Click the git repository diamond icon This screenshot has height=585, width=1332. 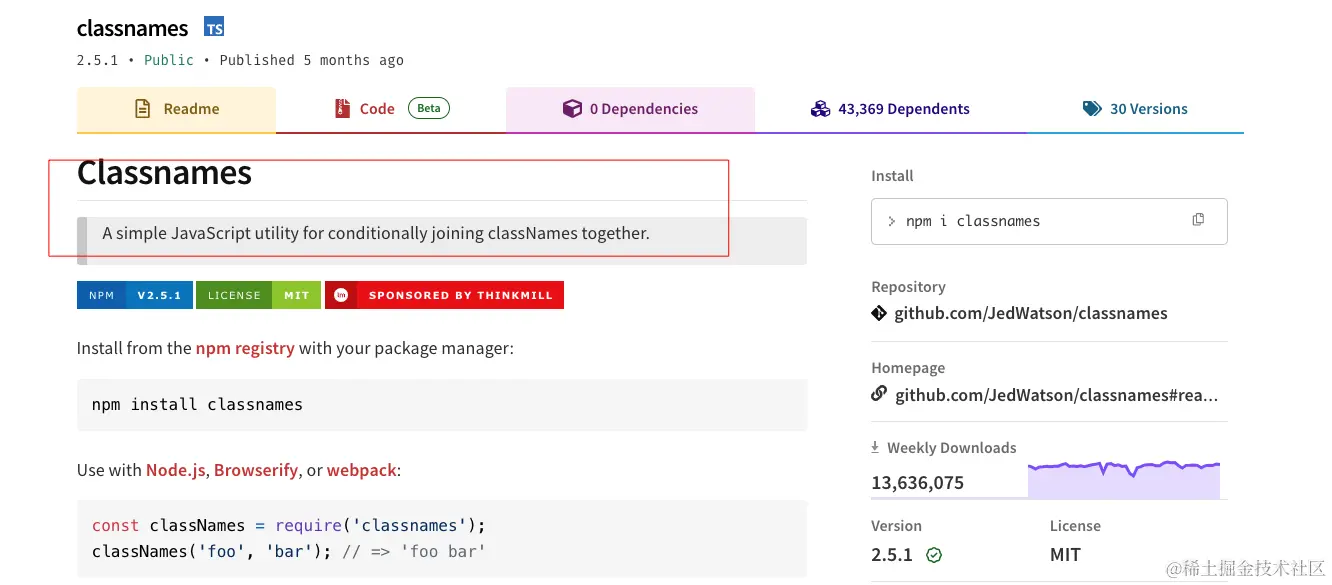click(x=879, y=313)
